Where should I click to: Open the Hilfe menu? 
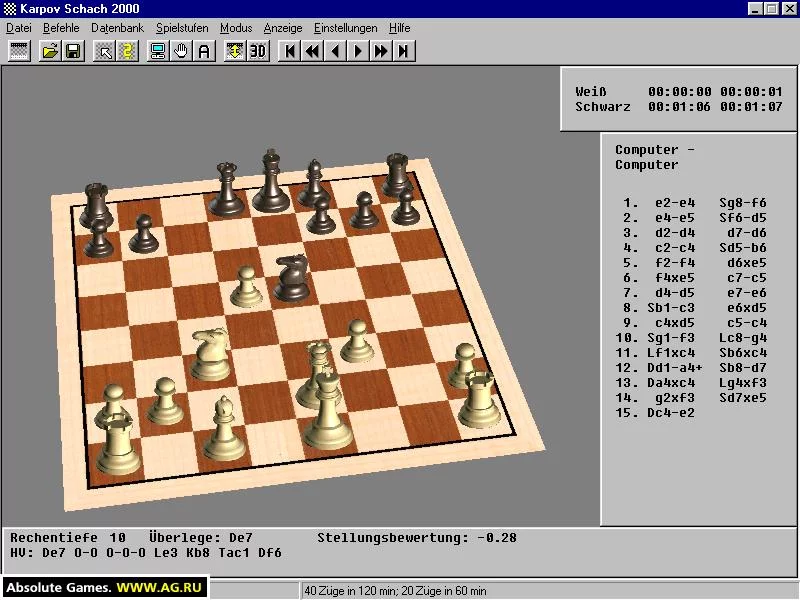click(399, 28)
